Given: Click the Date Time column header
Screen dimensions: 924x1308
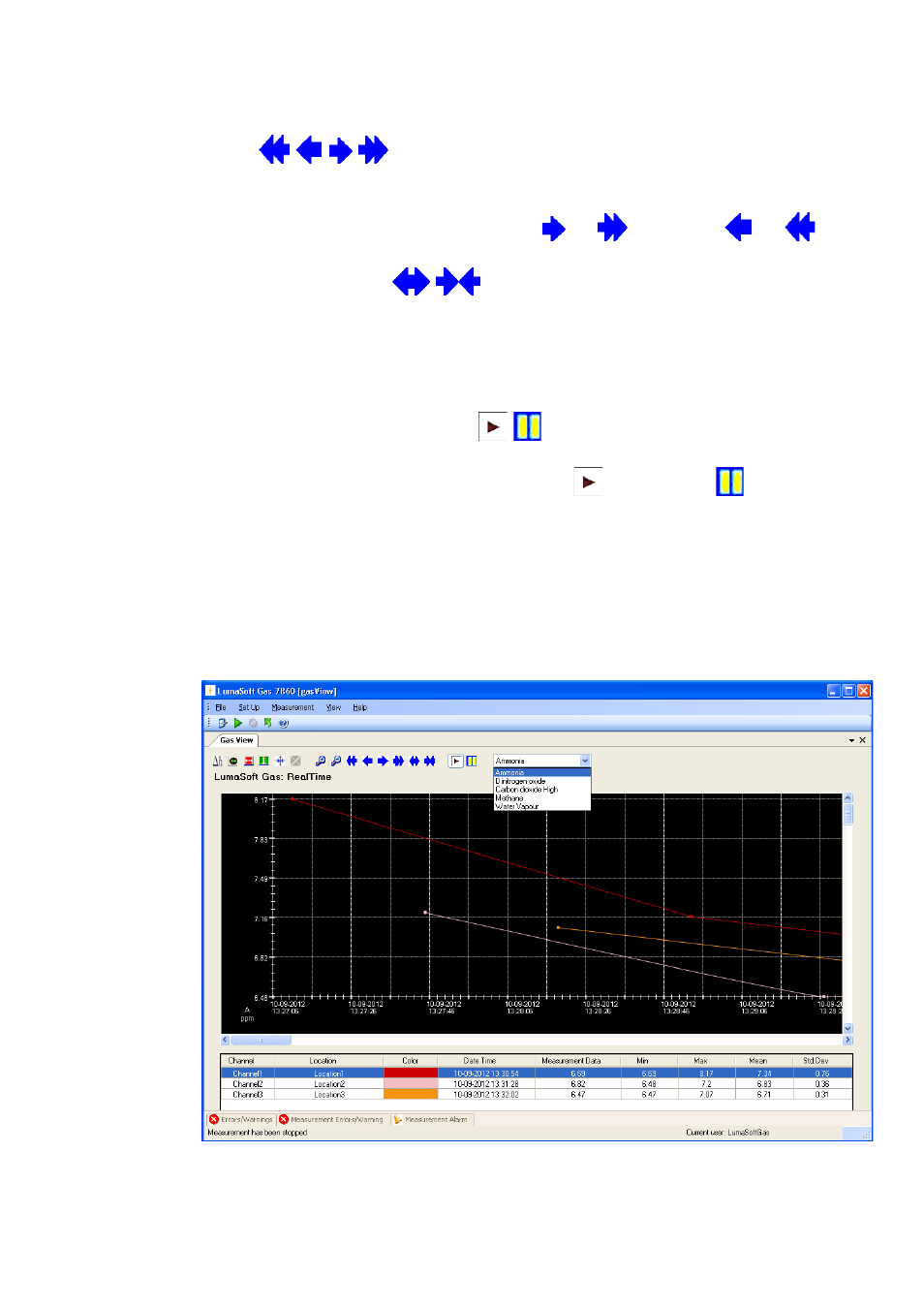Looking at the screenshot, I should pyautogui.click(x=486, y=1061).
